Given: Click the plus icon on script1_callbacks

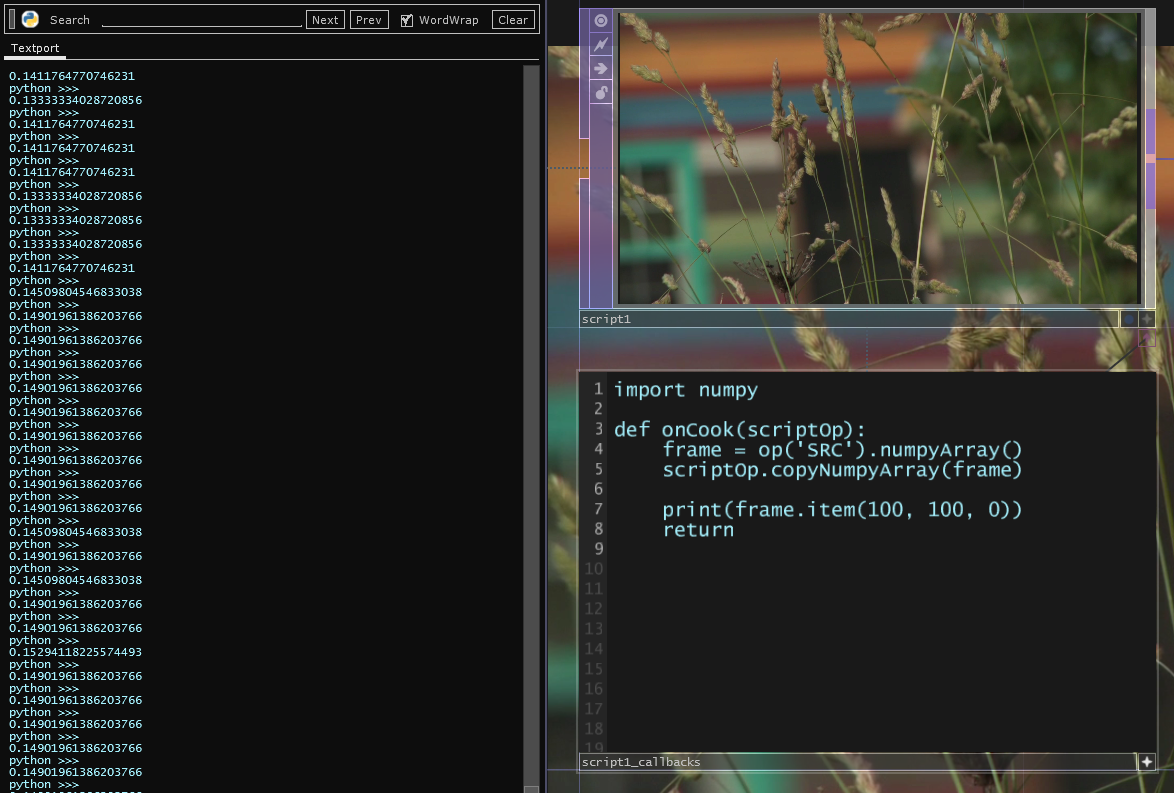Looking at the screenshot, I should pos(1147,762).
